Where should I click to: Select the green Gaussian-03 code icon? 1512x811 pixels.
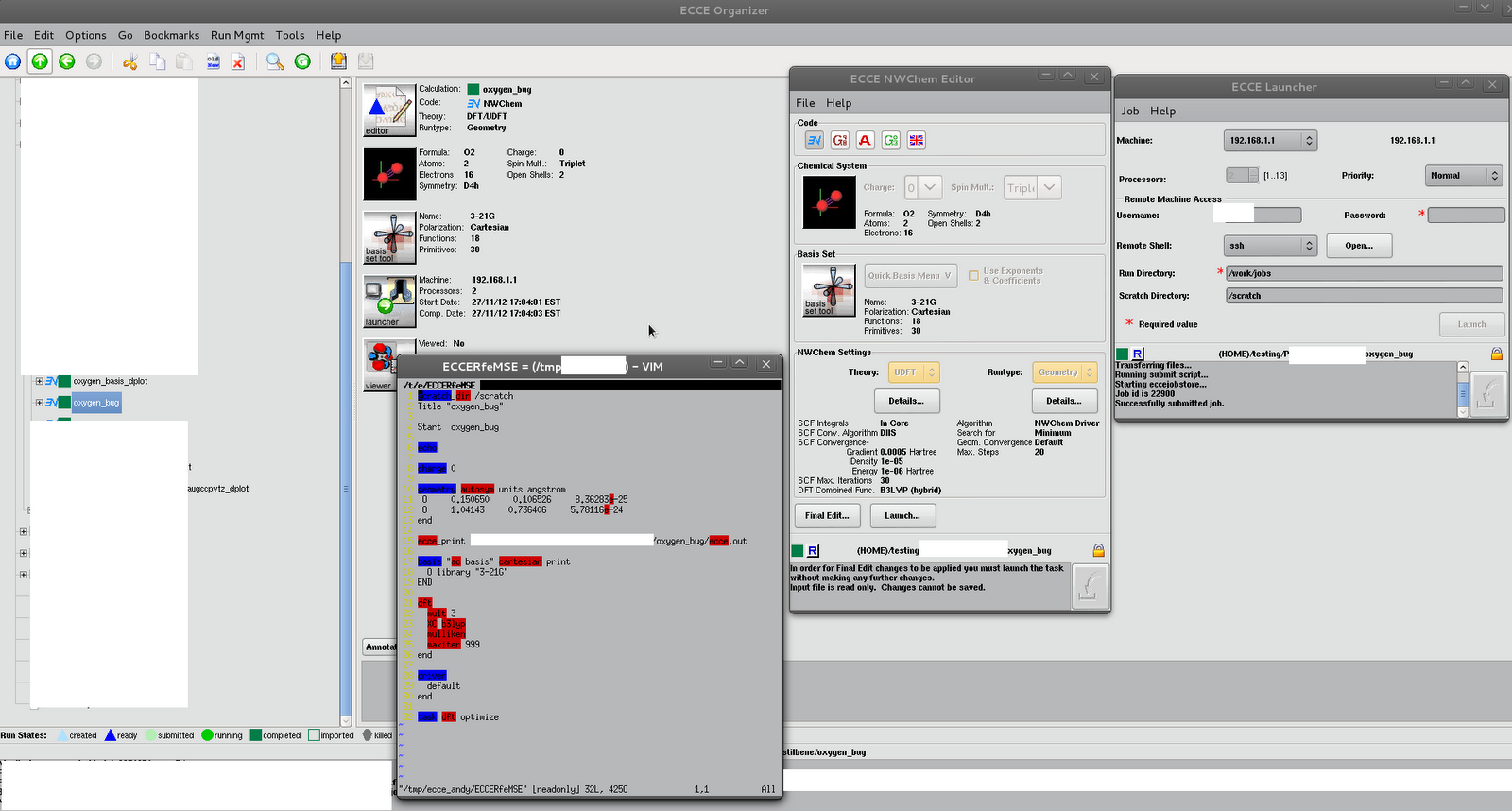[x=891, y=140]
